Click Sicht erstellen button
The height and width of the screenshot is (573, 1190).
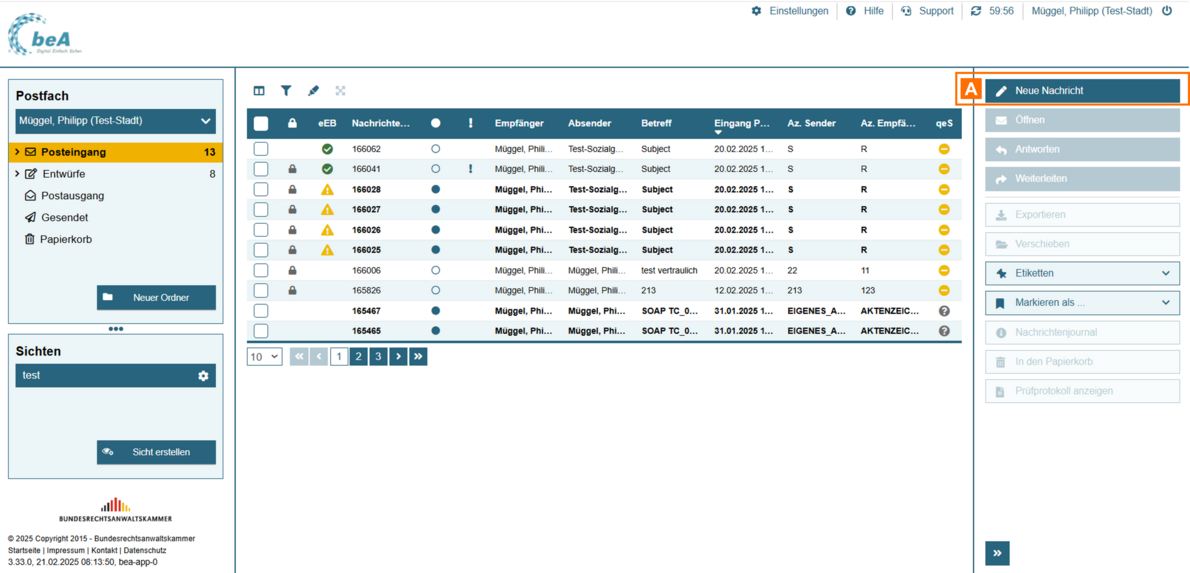coord(156,452)
